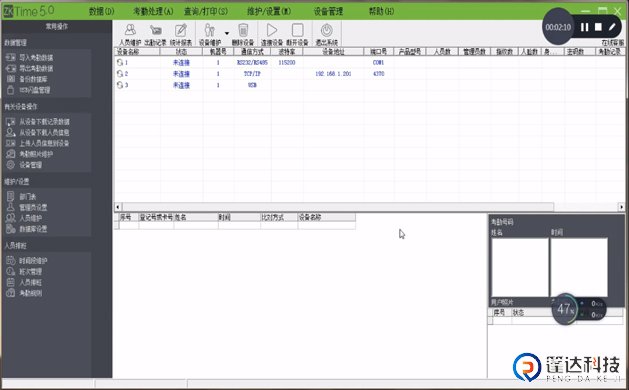The width and height of the screenshot is (629, 390).
Task: Click the horizontal scrollbar left arrow
Action: pos(118,207)
